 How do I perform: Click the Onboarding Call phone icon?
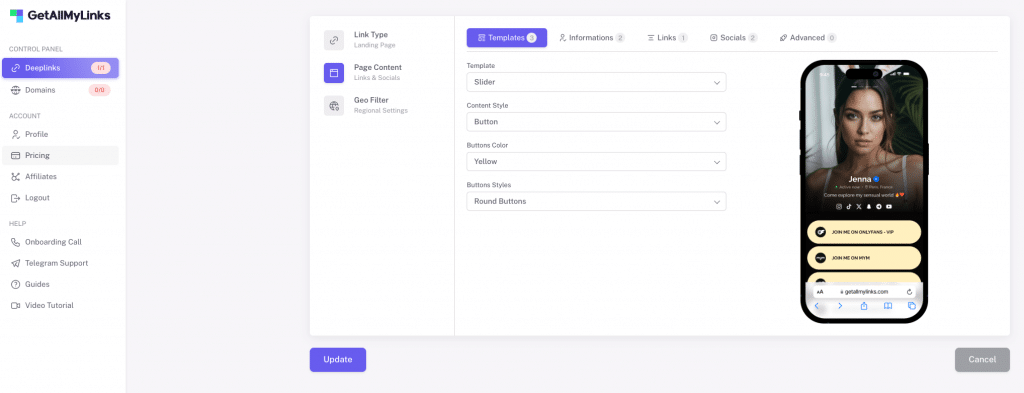(16, 242)
